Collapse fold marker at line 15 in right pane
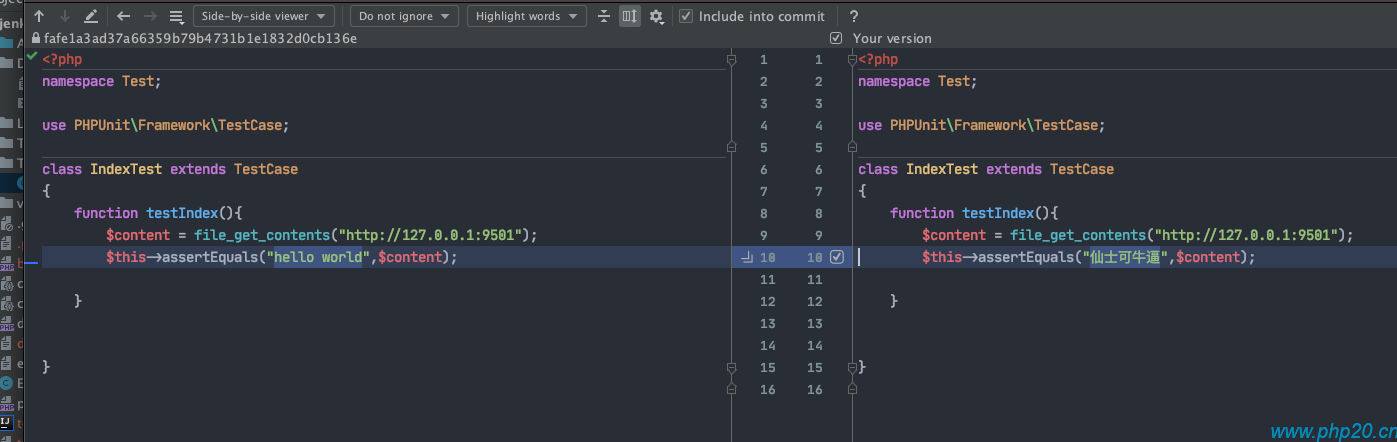The width and height of the screenshot is (1397, 442). click(852, 367)
